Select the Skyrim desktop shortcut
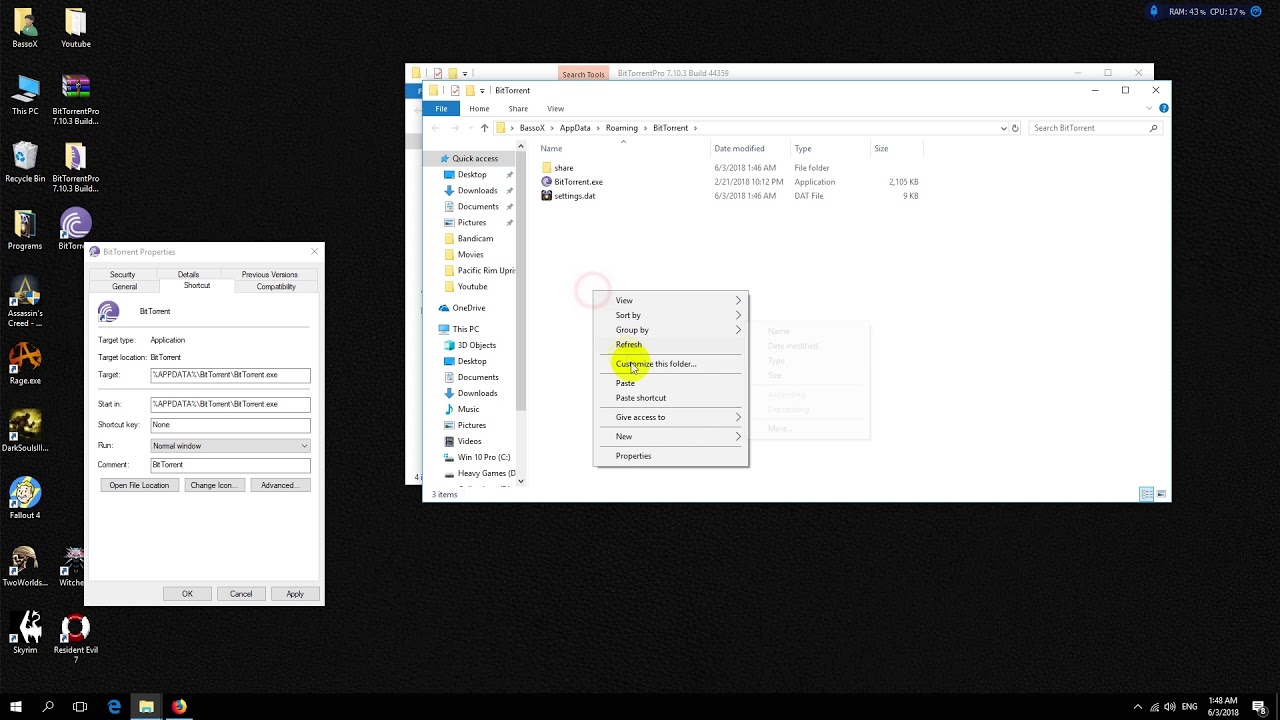 click(25, 633)
